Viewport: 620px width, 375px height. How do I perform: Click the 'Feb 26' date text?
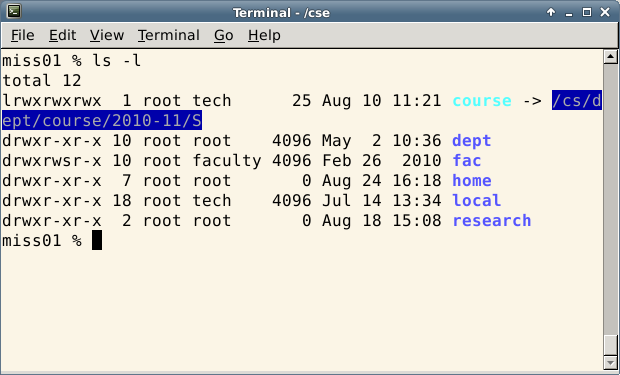tap(352, 161)
